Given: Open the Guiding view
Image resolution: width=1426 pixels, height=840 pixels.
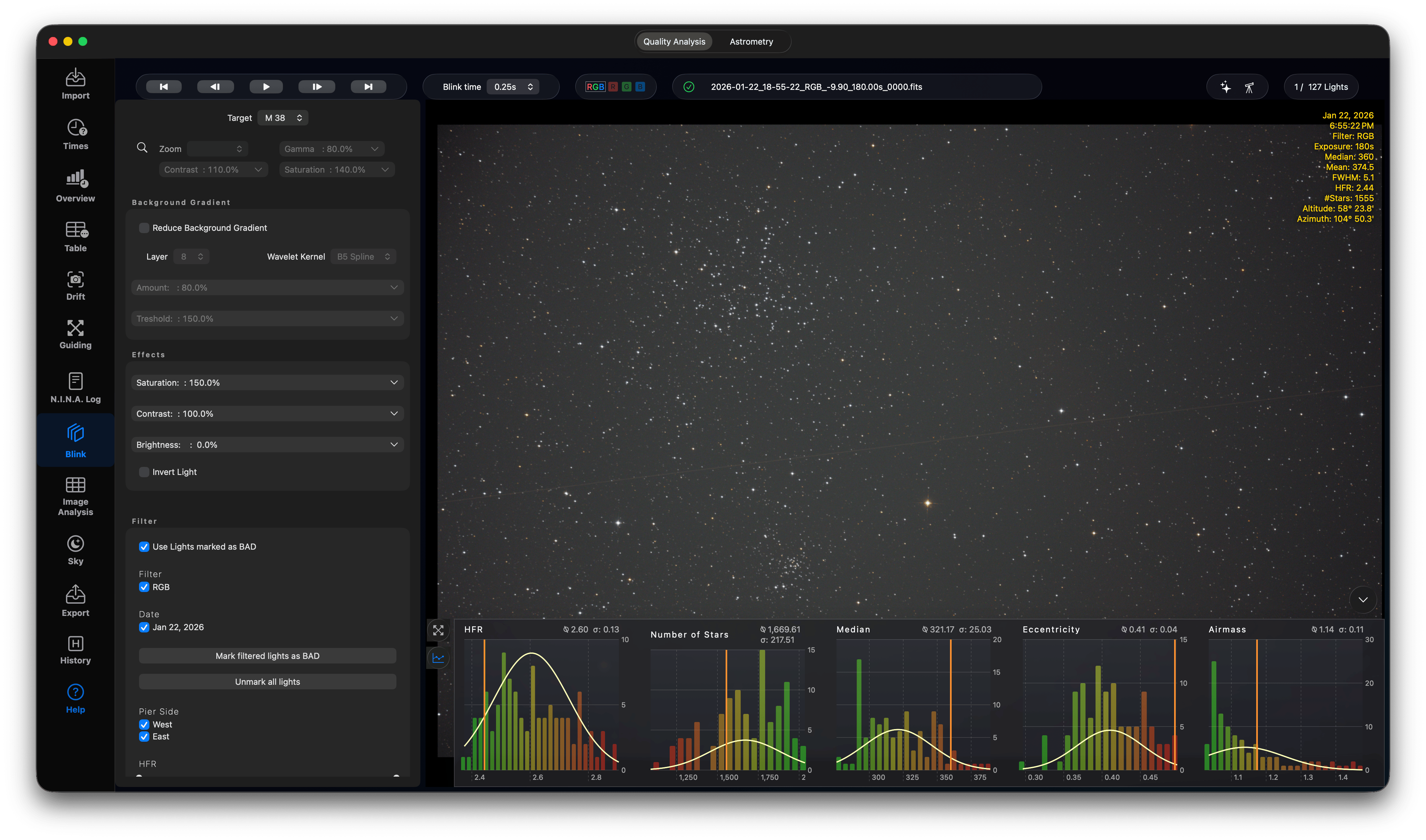Looking at the screenshot, I should click(75, 335).
